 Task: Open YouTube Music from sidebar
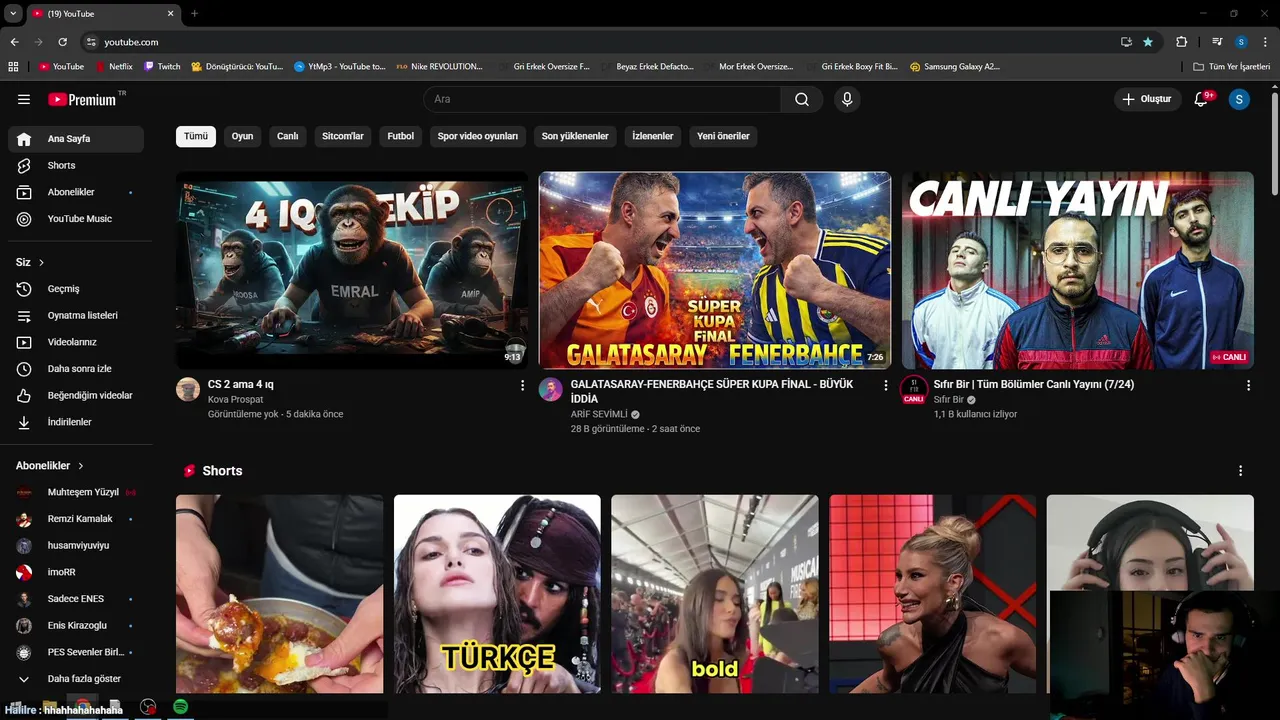[76, 219]
